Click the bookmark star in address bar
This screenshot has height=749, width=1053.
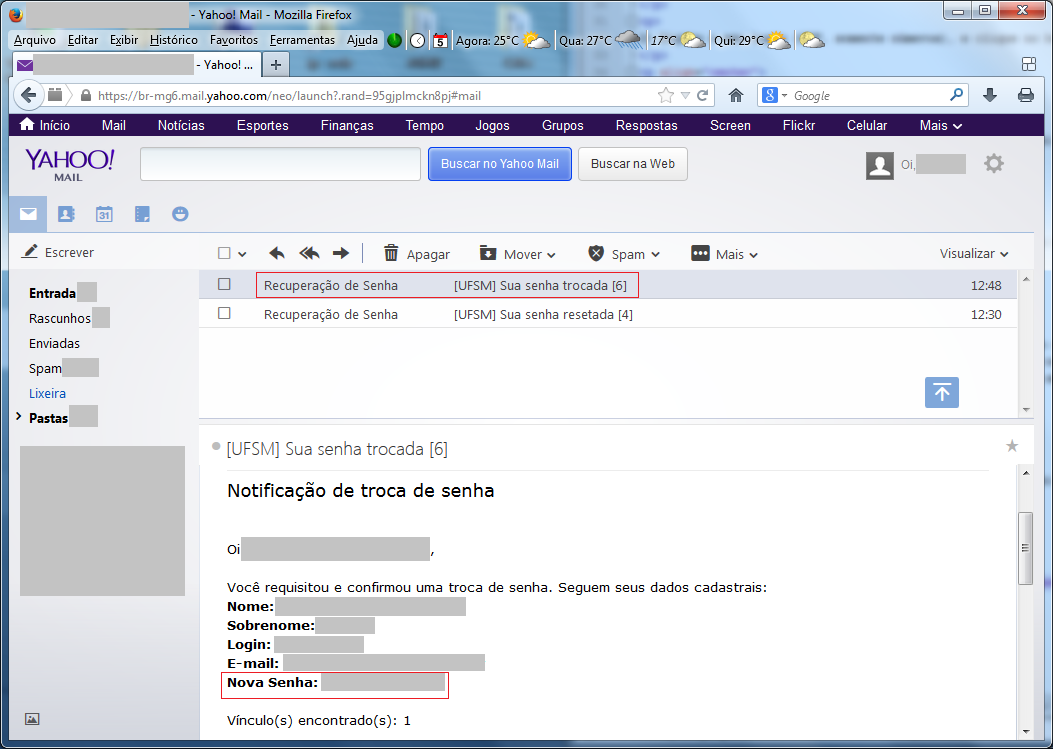(x=666, y=95)
